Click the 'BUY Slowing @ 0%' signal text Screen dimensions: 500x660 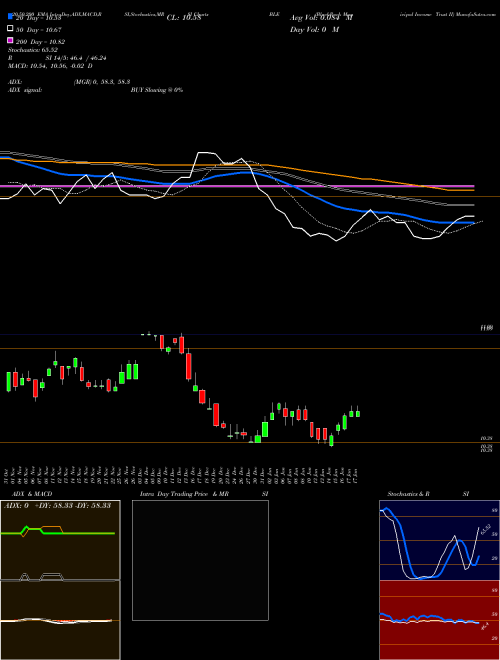pyautogui.click(x=157, y=90)
